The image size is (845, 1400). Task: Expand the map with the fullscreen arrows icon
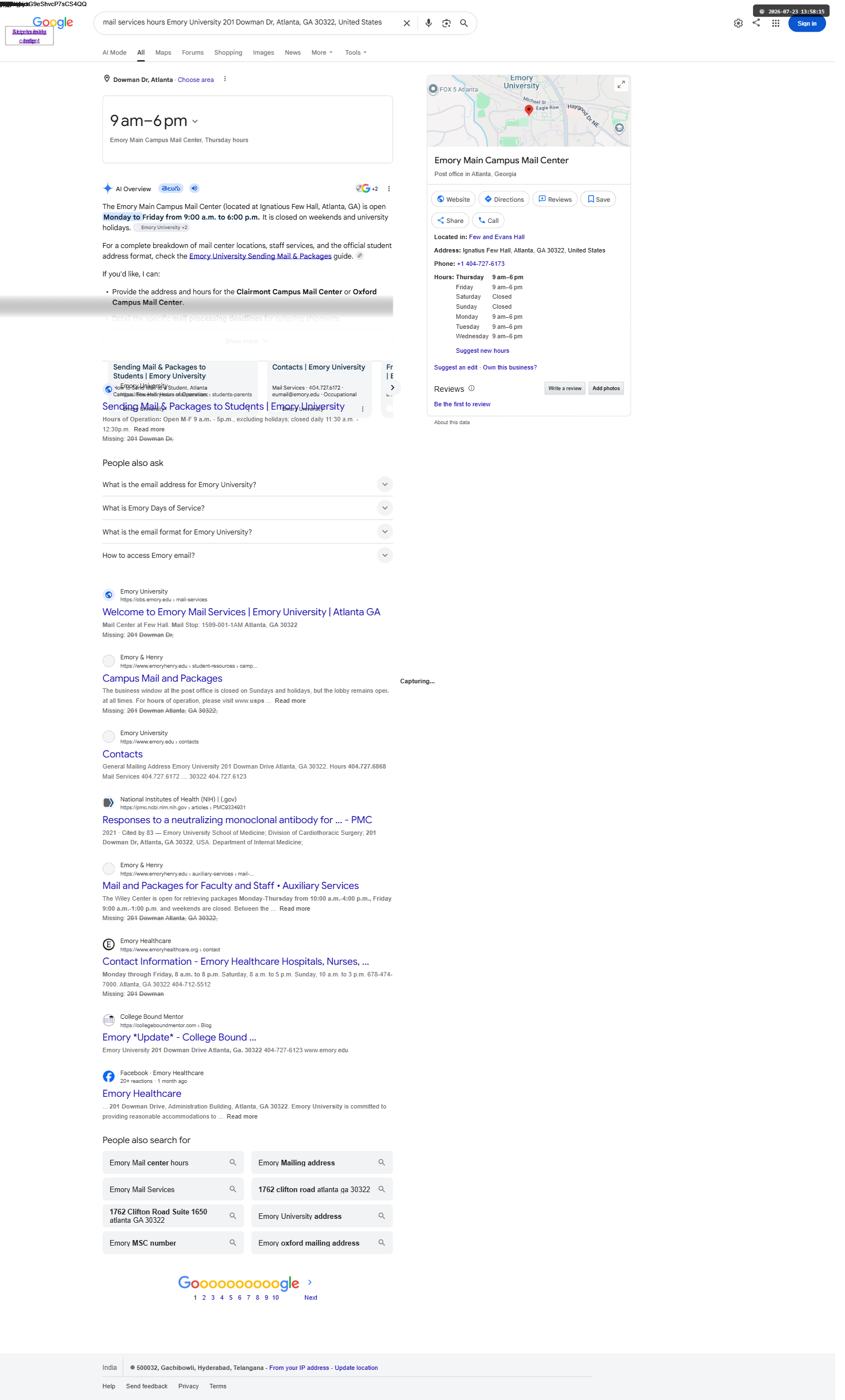point(621,84)
